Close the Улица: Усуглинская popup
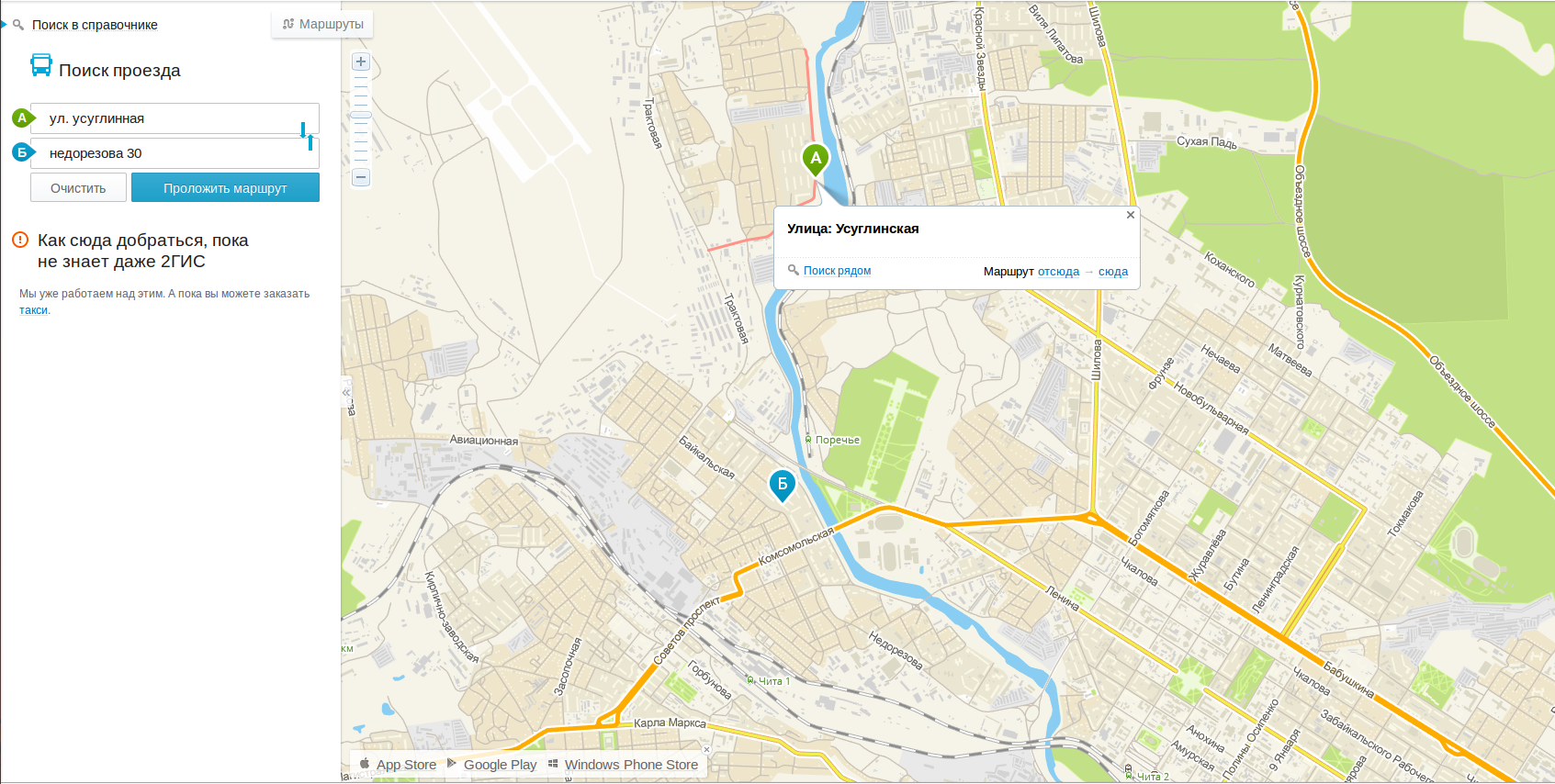The width and height of the screenshot is (1555, 784). pyautogui.click(x=1131, y=215)
